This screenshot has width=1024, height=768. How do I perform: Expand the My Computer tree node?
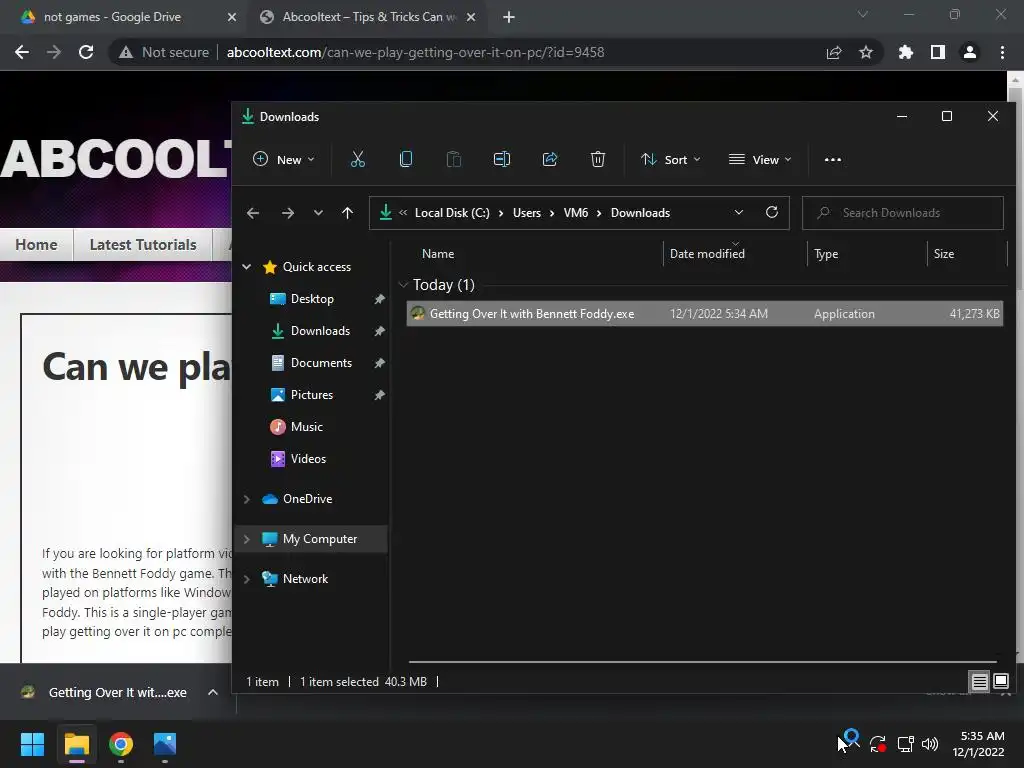point(247,539)
